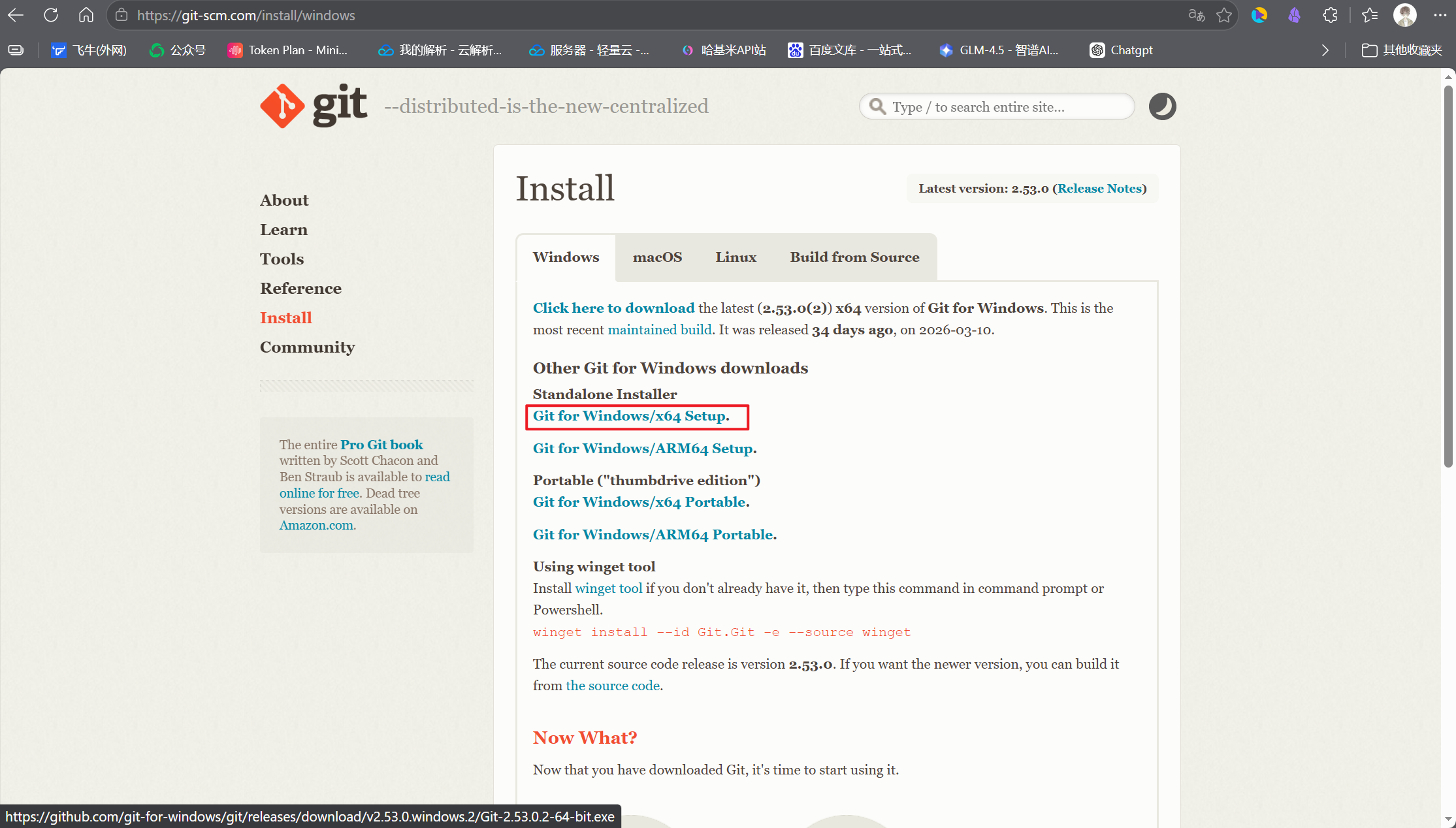Click the browser Back arrow
This screenshot has width=1456, height=828.
pyautogui.click(x=16, y=15)
